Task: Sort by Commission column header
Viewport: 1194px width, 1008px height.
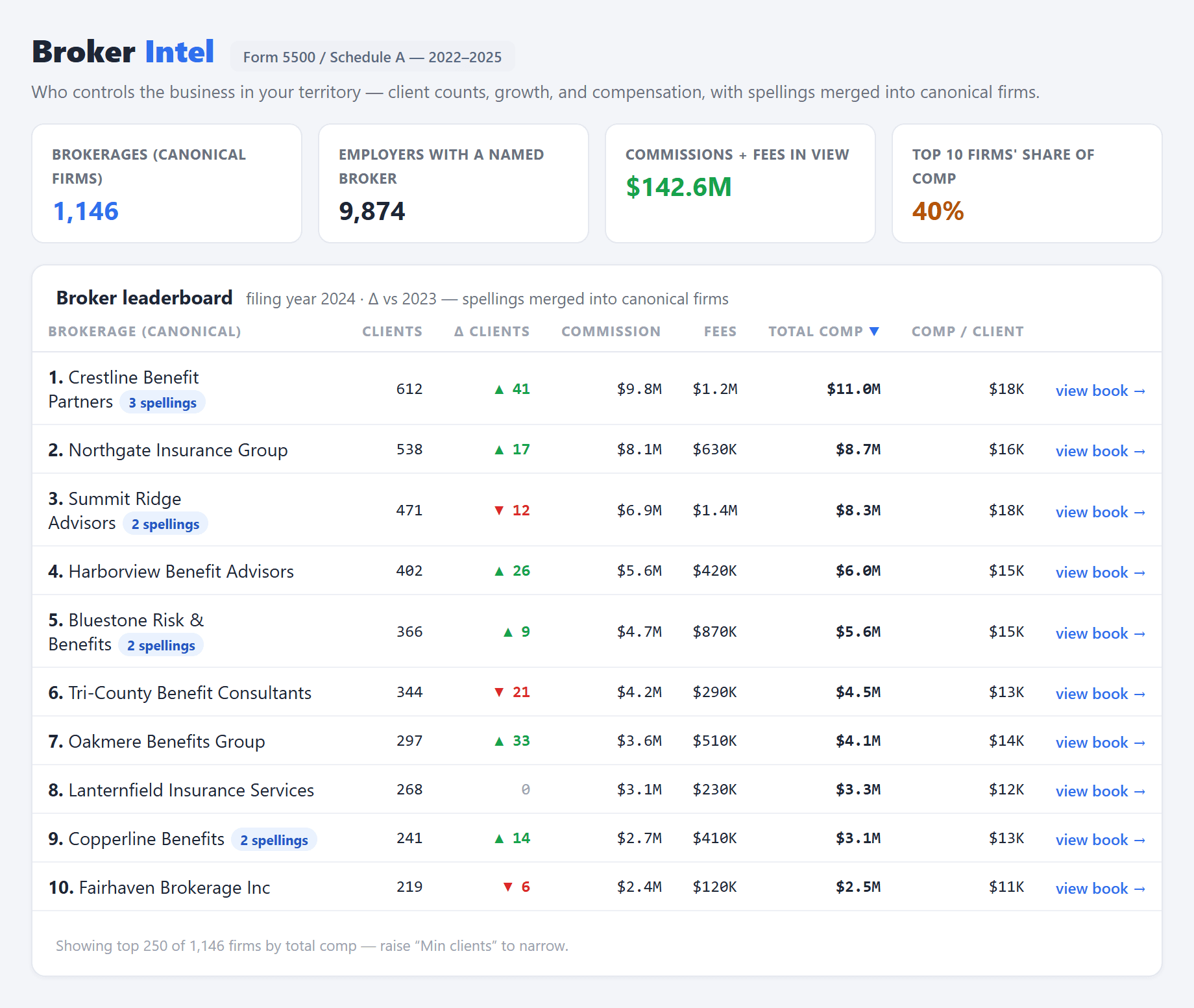Action: point(611,332)
